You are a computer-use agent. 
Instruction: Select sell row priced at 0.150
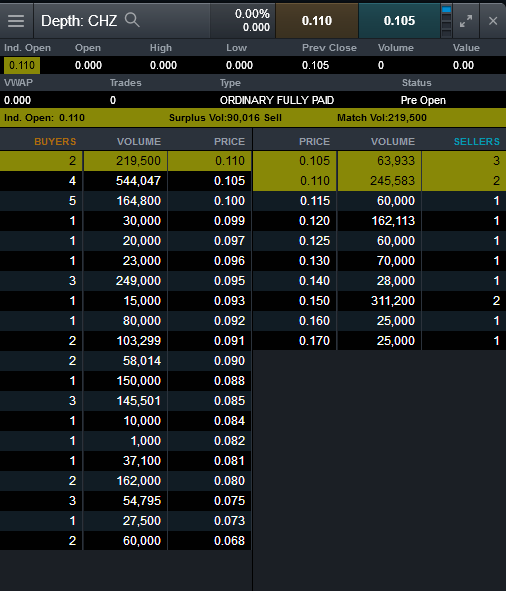tap(379, 301)
